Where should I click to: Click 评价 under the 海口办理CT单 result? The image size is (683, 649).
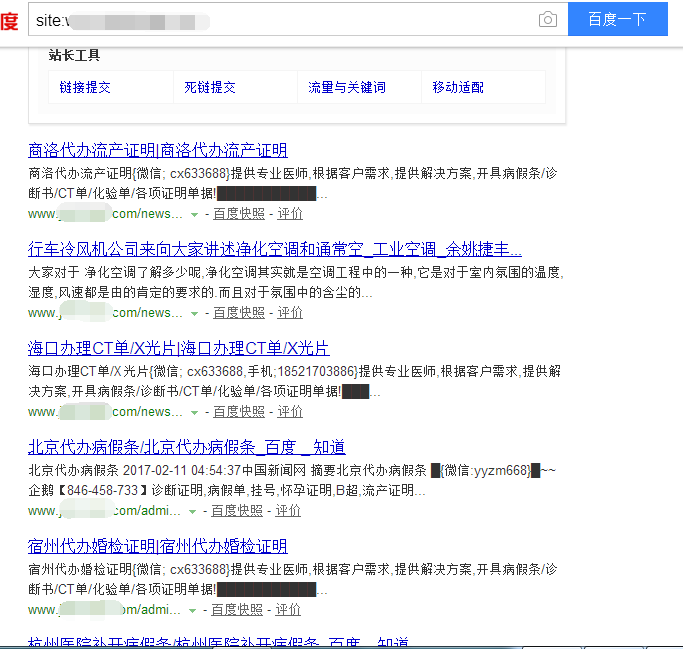(290, 412)
